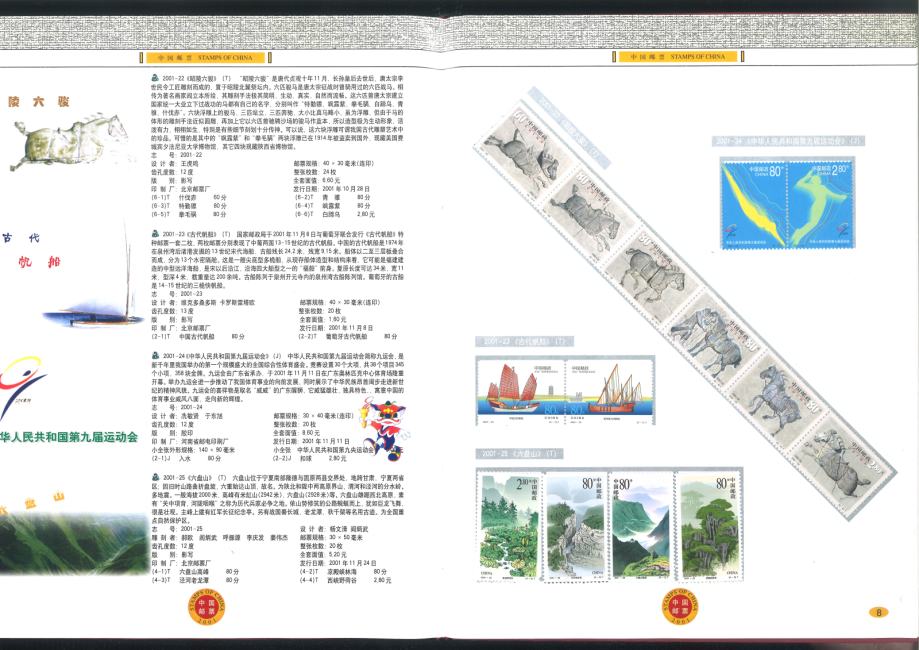Click the yellow page number 8 circle

[878, 613]
